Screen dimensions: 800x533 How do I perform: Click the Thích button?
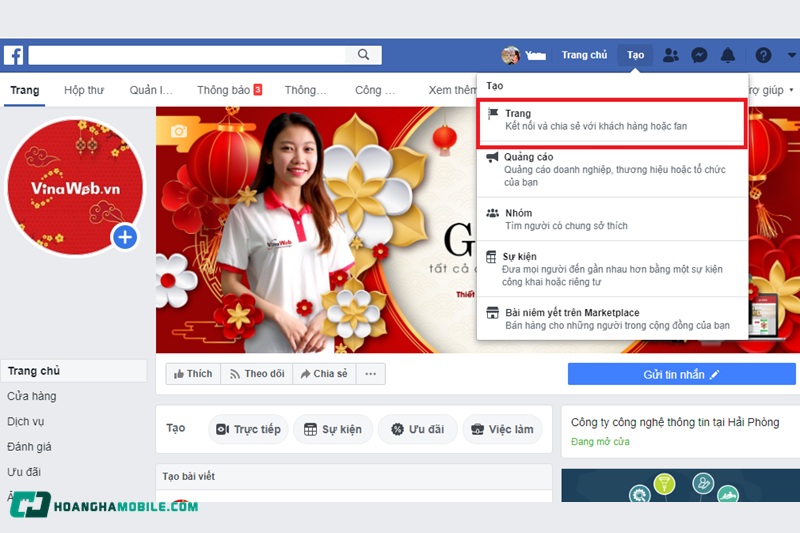click(x=193, y=374)
